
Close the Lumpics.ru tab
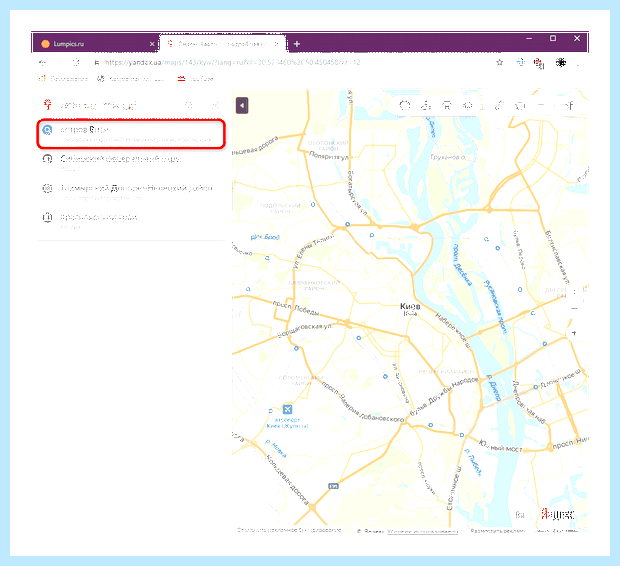tap(152, 44)
